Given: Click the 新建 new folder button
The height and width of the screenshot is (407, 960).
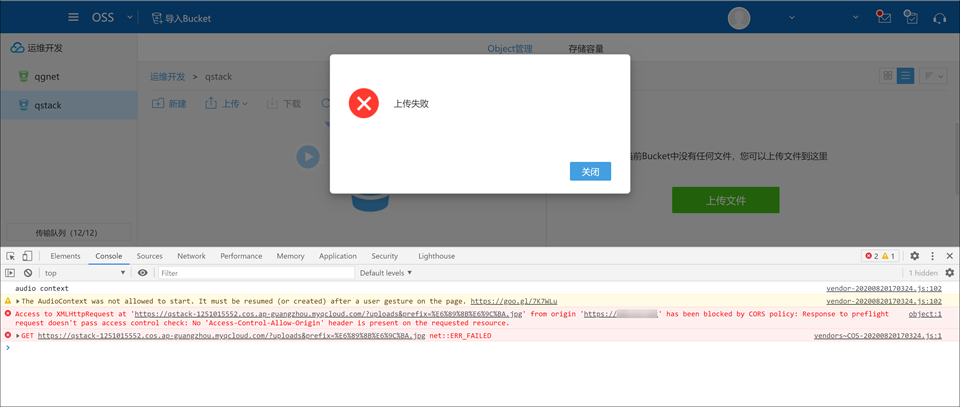Looking at the screenshot, I should [169, 103].
